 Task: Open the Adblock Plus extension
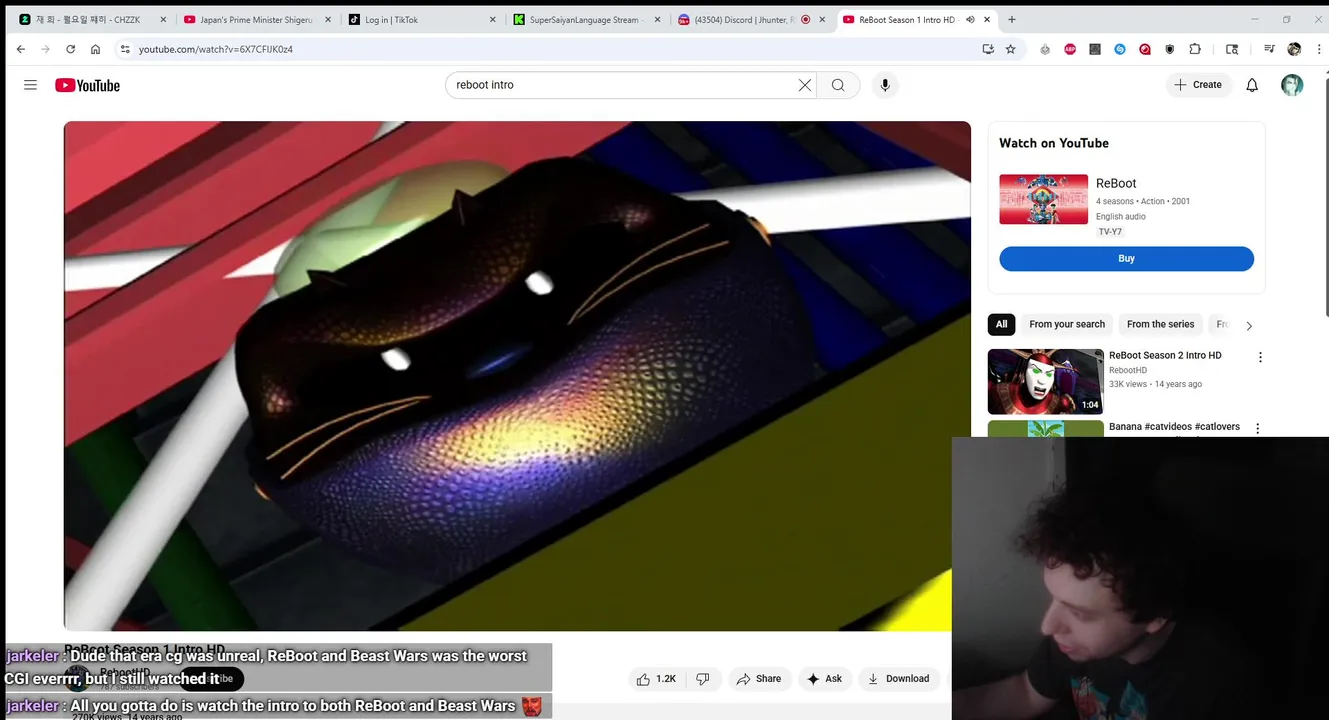tap(1070, 49)
